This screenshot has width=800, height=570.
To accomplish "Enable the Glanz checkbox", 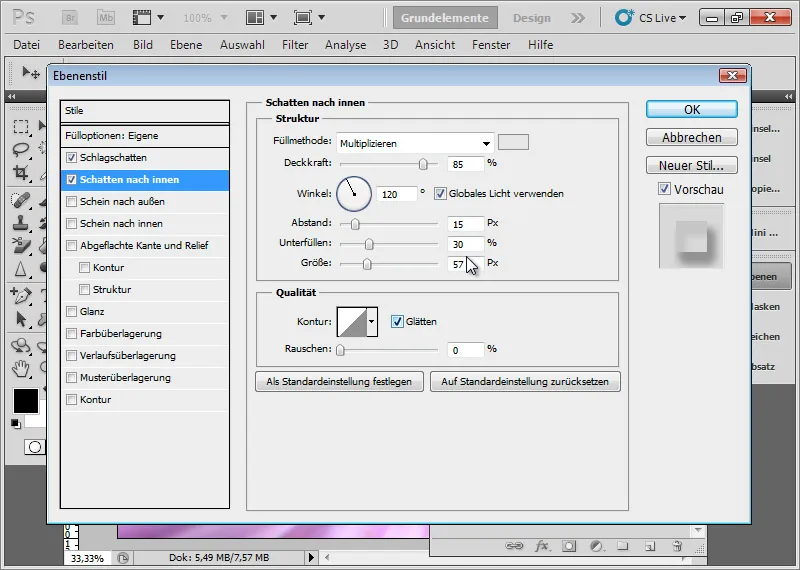I will point(71,311).
